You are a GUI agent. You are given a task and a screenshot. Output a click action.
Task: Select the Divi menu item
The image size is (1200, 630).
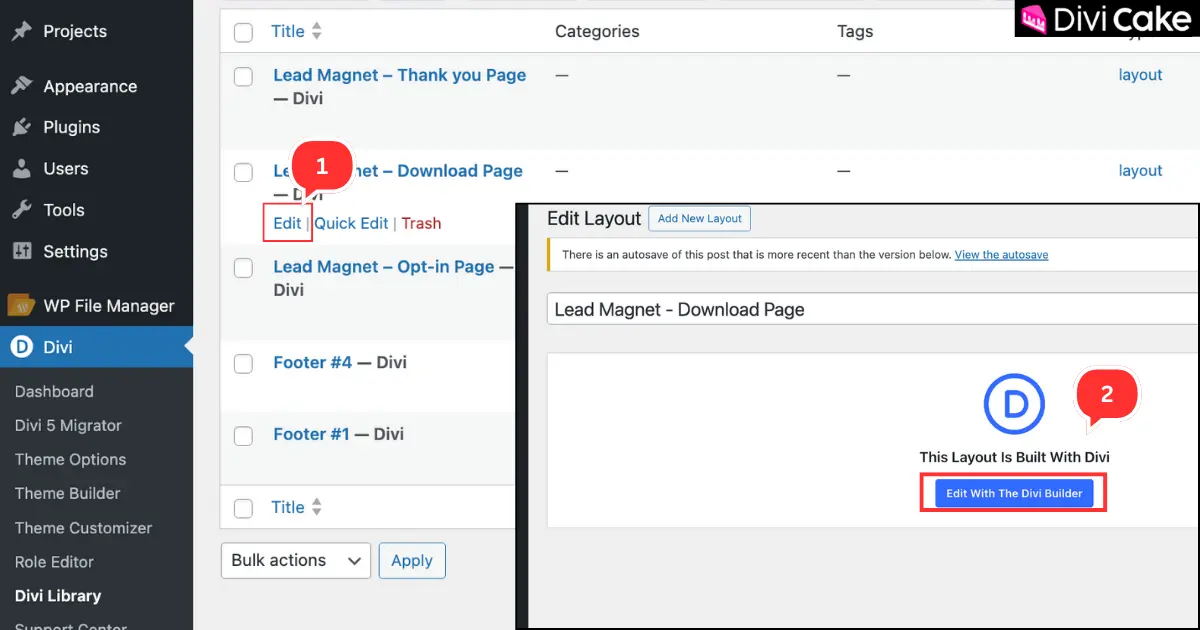click(96, 347)
